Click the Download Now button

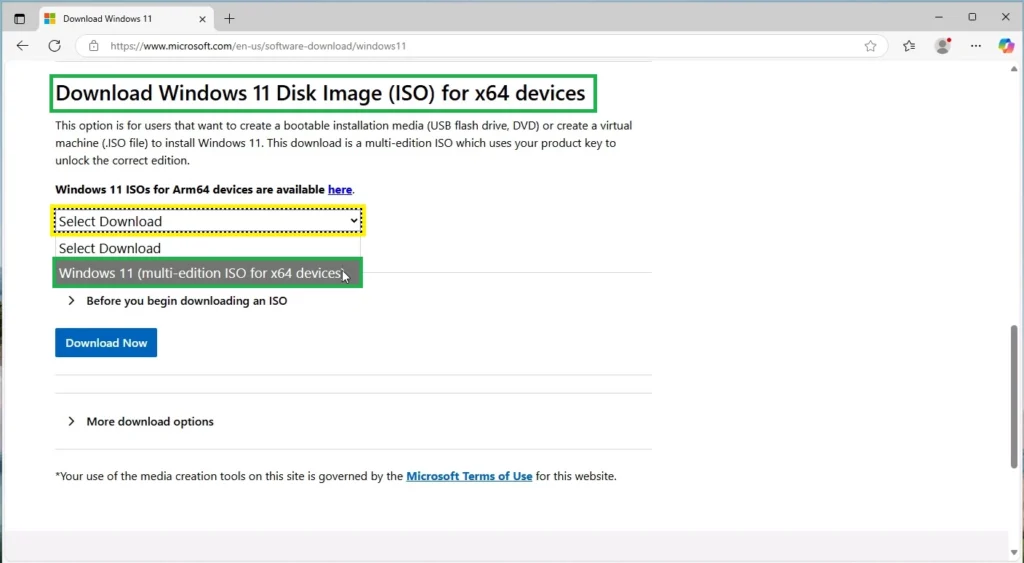[x=106, y=343]
